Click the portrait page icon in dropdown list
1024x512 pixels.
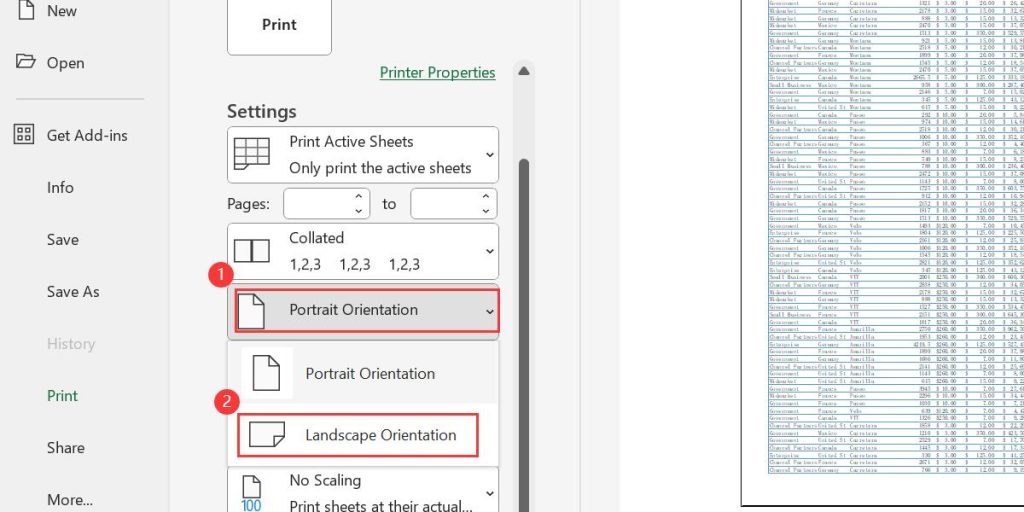[267, 373]
